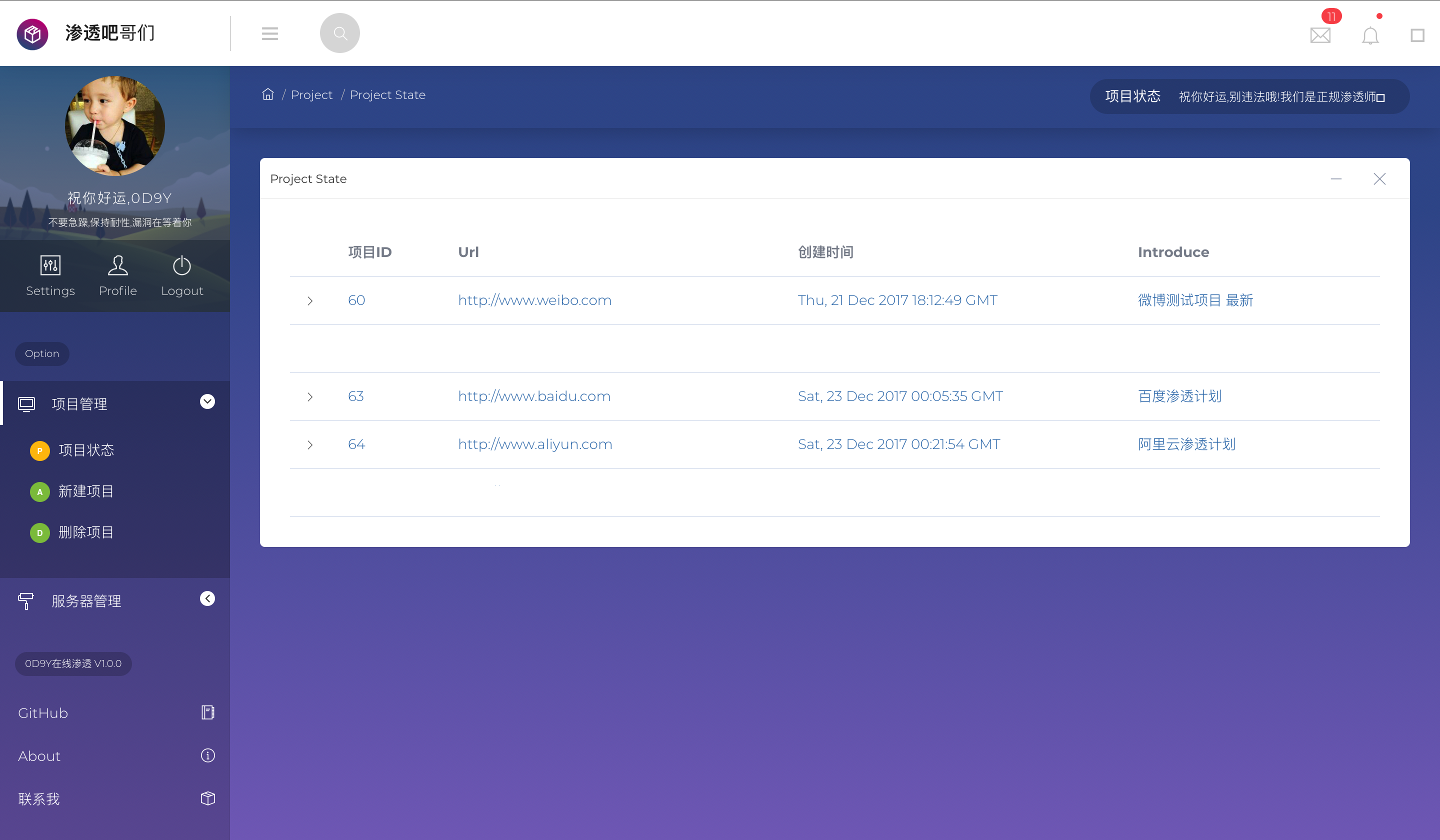
Task: Click Project in the breadcrumb
Action: pos(311,95)
